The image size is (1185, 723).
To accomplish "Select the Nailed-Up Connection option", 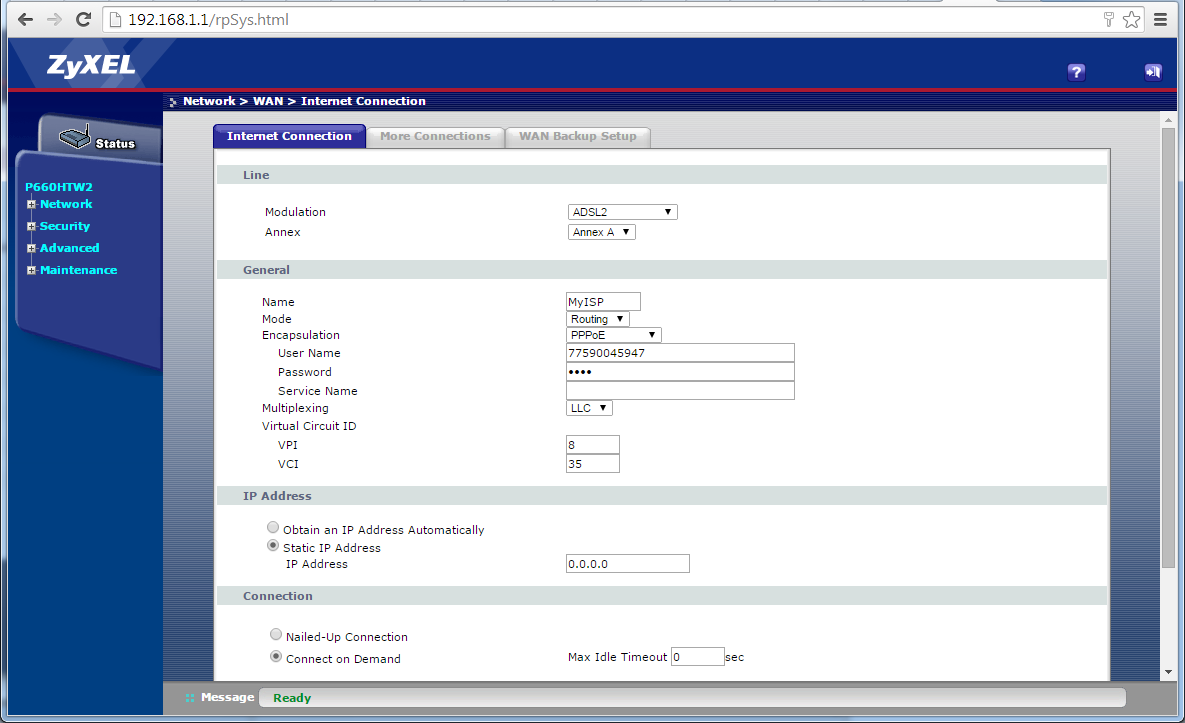I will click(x=276, y=635).
